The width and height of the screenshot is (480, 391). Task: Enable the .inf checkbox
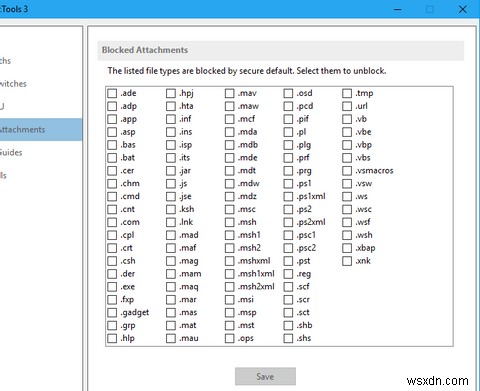click(171, 119)
